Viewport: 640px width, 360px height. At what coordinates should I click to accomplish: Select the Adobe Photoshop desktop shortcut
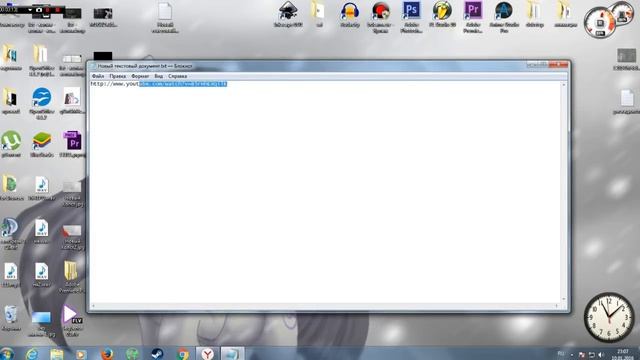coord(411,17)
